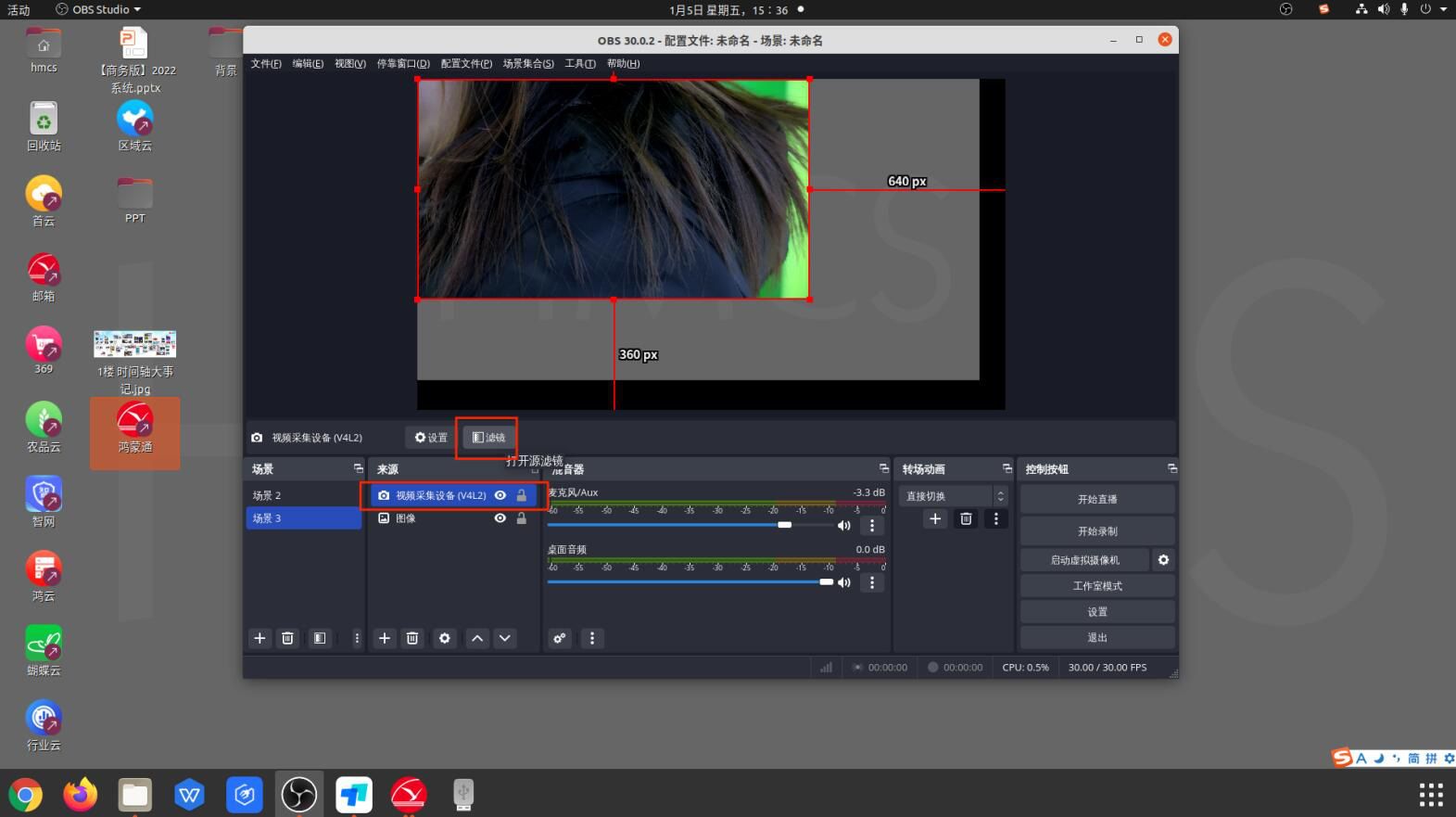Viewport: 1456px width, 817px height.
Task: Toggle visibility of the 图像 source
Action: tap(500, 518)
